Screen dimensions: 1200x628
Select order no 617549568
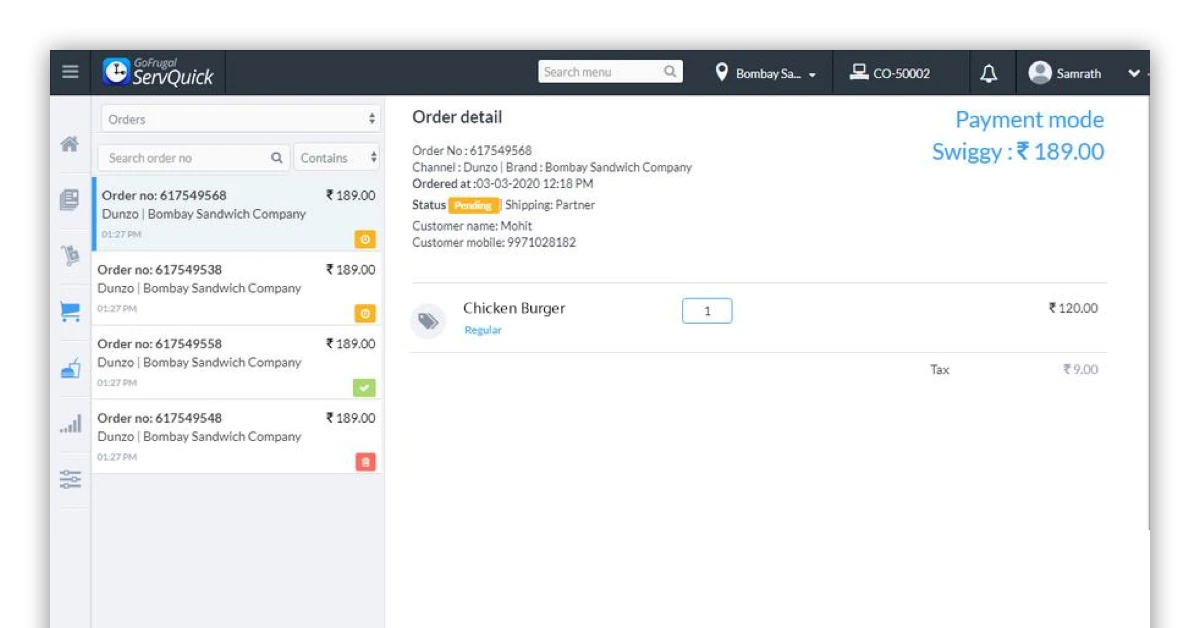(239, 214)
